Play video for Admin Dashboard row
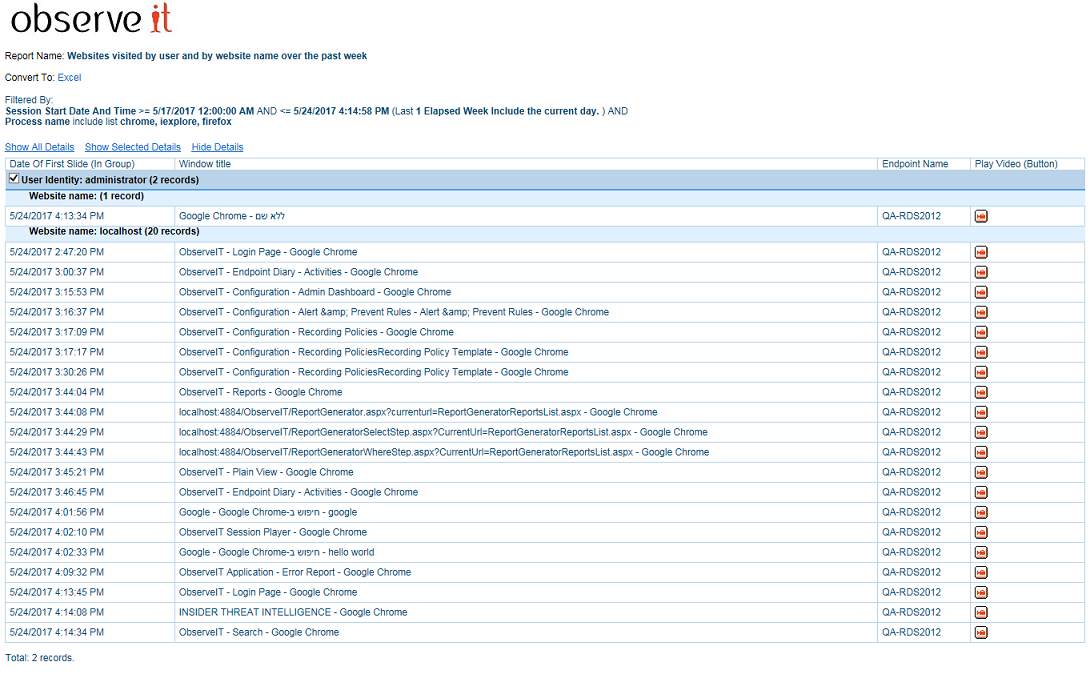1090x690 pixels. click(981, 293)
